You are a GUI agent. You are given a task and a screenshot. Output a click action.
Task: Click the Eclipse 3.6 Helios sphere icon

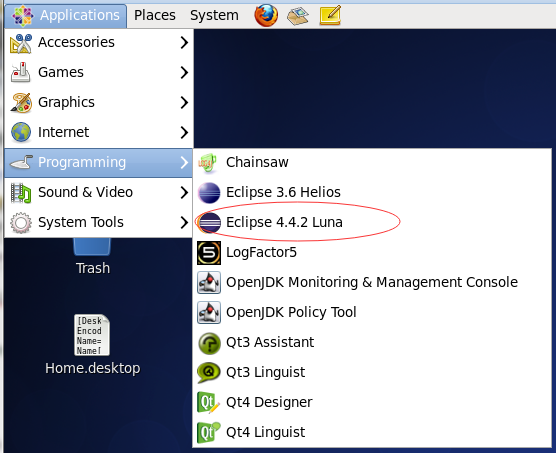pyautogui.click(x=209, y=193)
